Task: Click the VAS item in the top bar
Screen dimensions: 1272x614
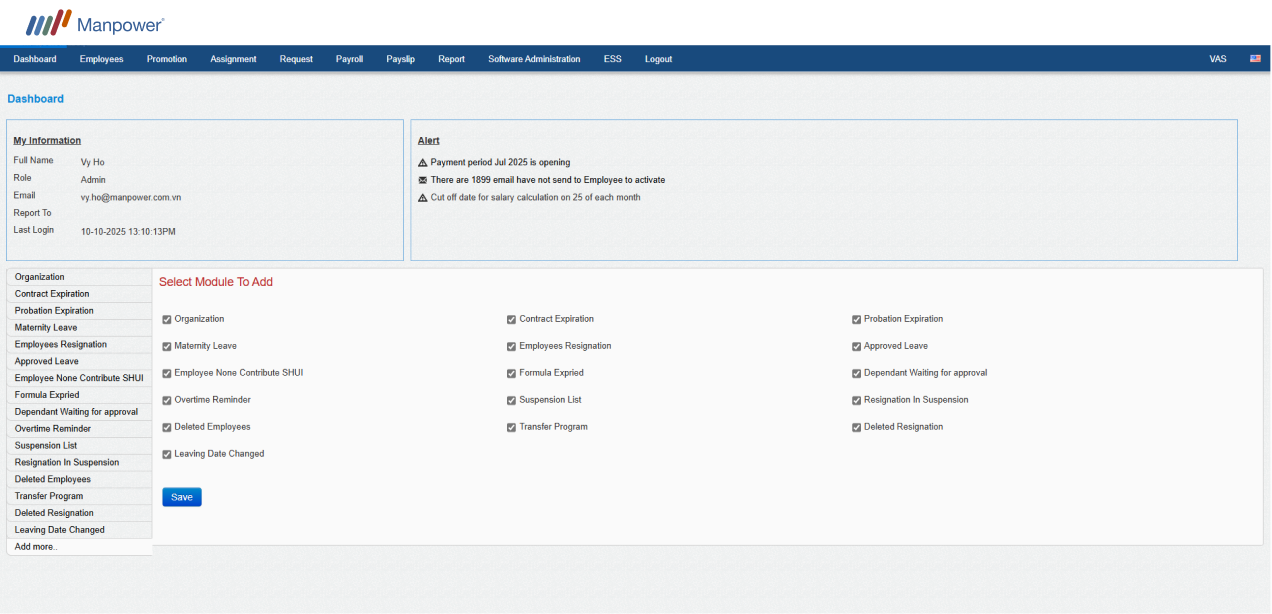Action: pos(1218,59)
